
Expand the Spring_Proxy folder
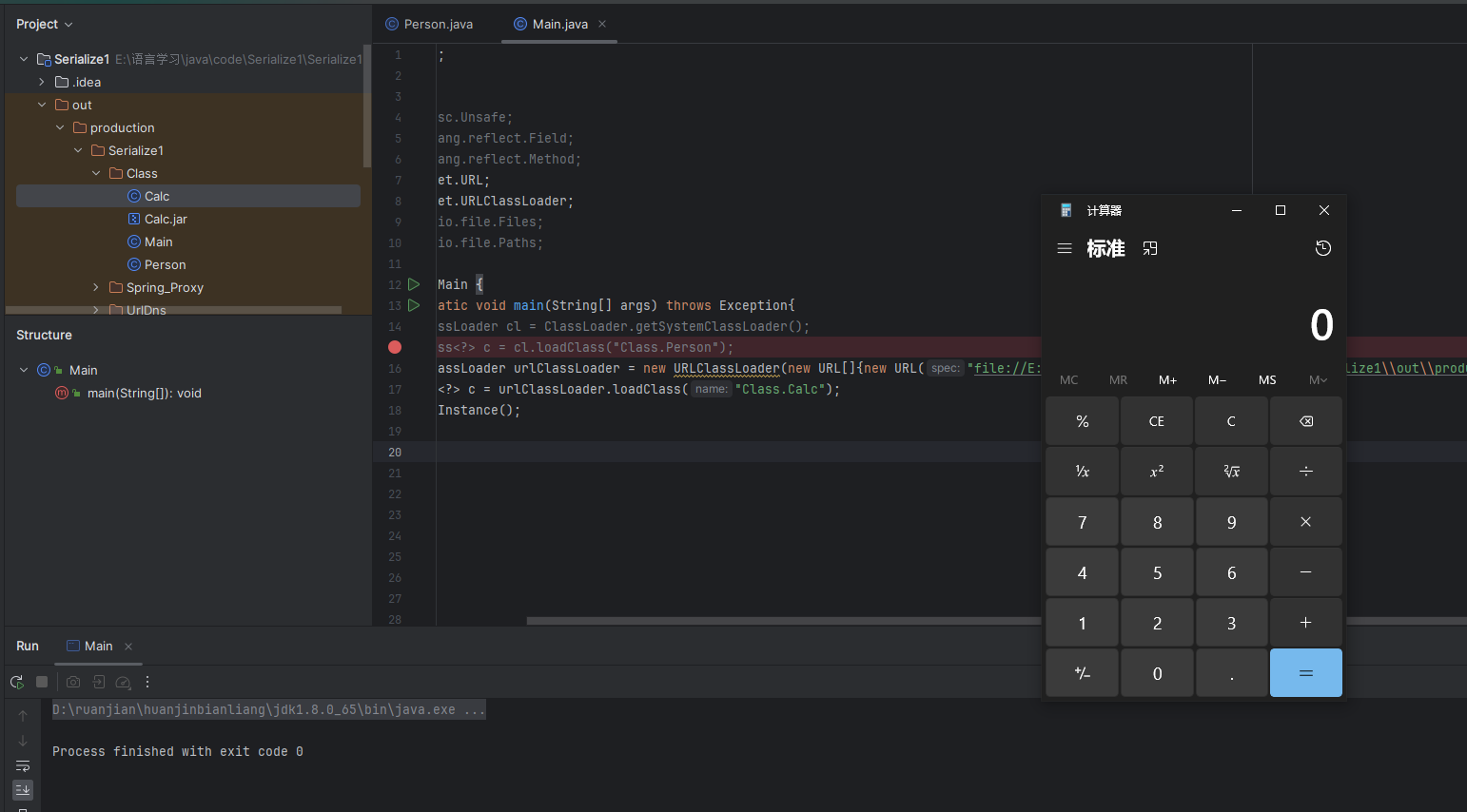click(96, 287)
